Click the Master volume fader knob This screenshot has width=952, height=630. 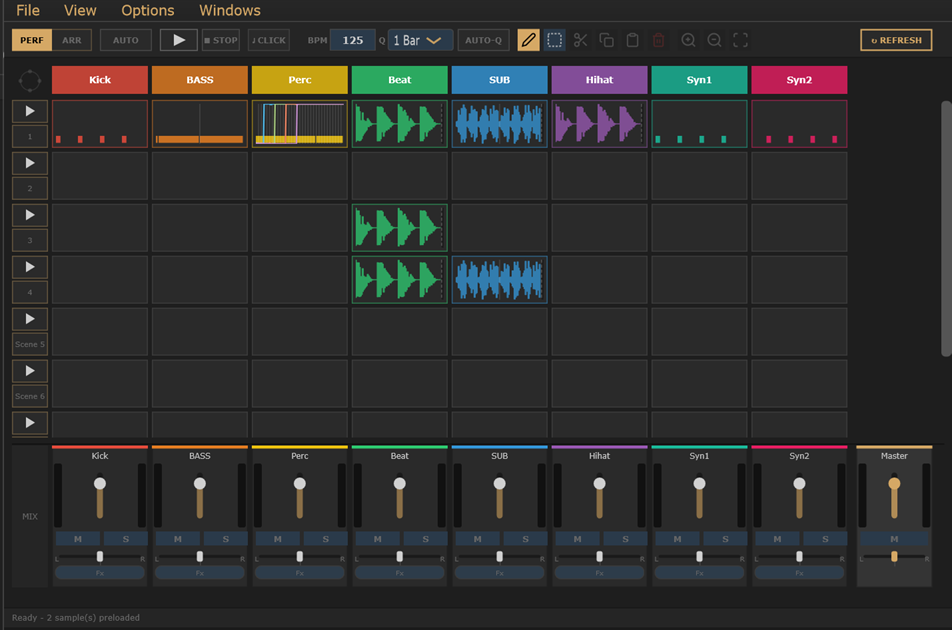click(x=894, y=484)
